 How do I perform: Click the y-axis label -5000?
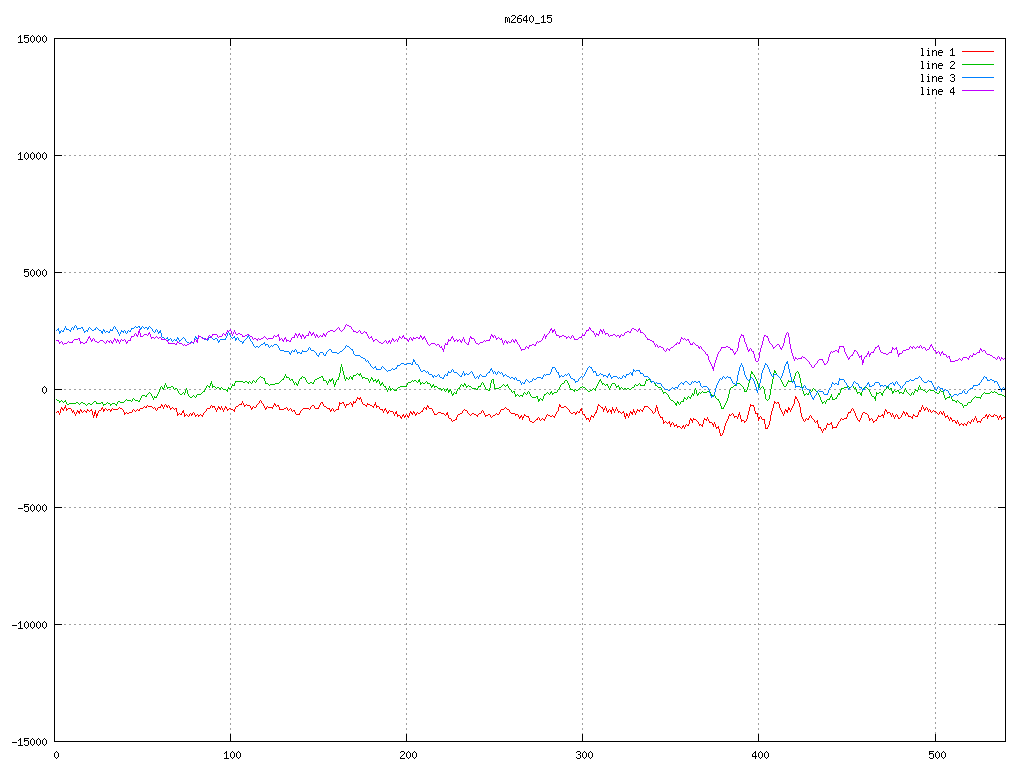click(x=32, y=507)
